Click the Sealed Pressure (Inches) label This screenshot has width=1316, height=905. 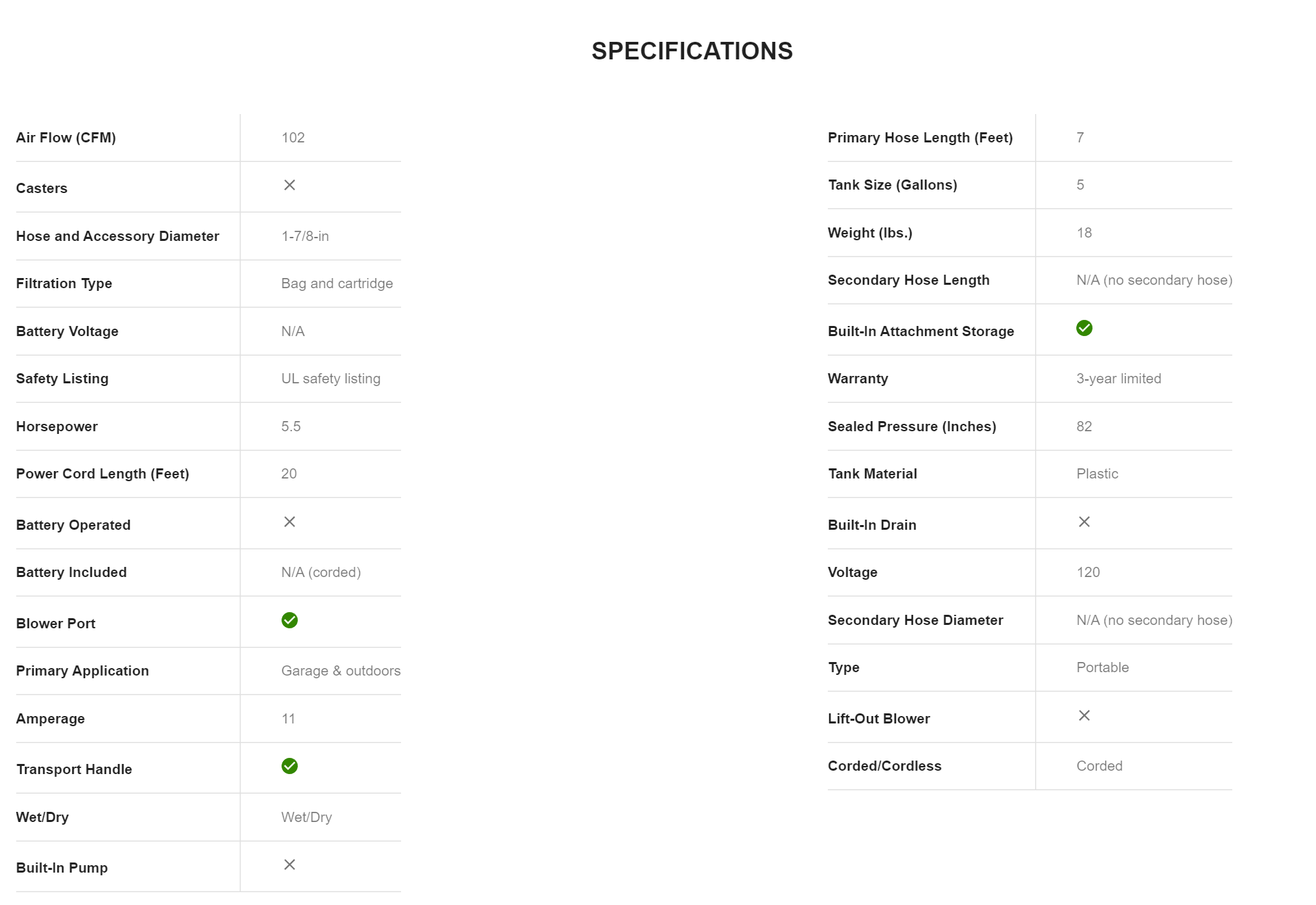coord(912,427)
